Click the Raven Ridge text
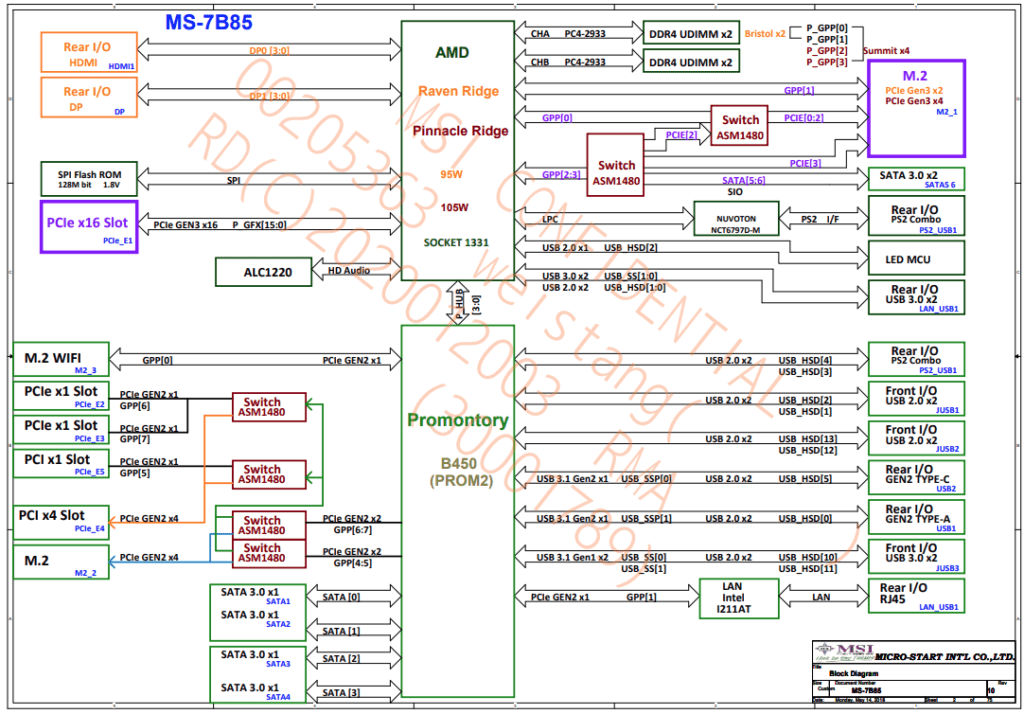This screenshot has height=714, width=1024. pos(458,91)
